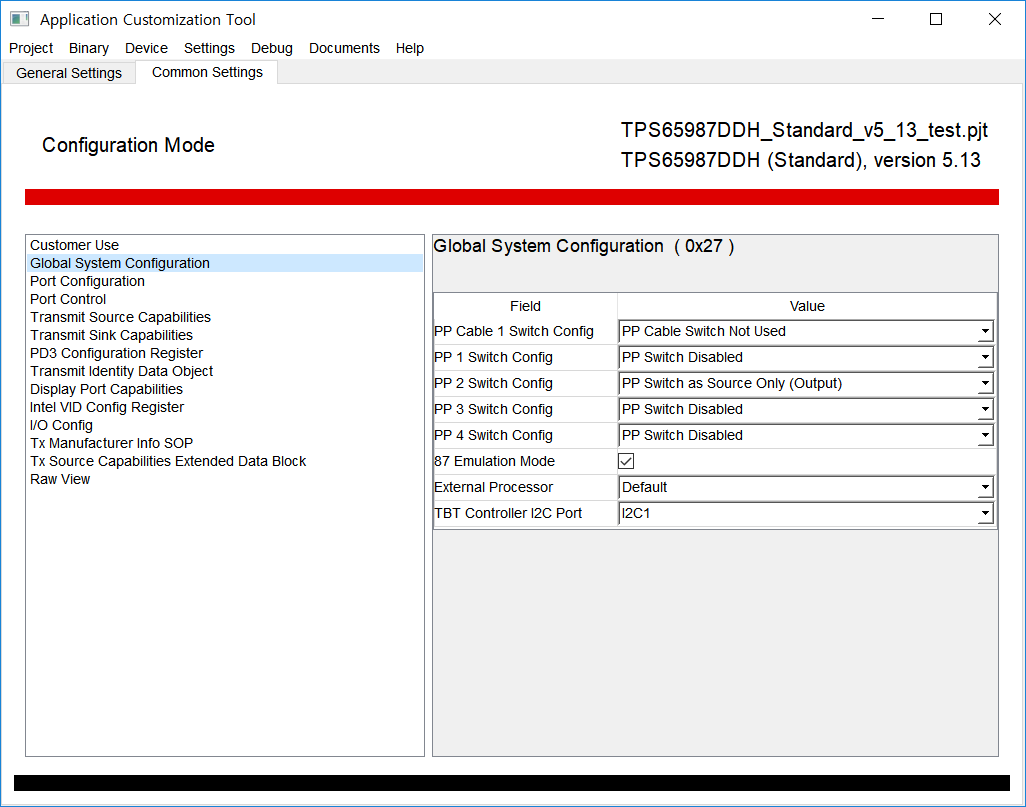Click the PP 3 Switch Config label
The image size is (1026, 807).
pos(493,409)
